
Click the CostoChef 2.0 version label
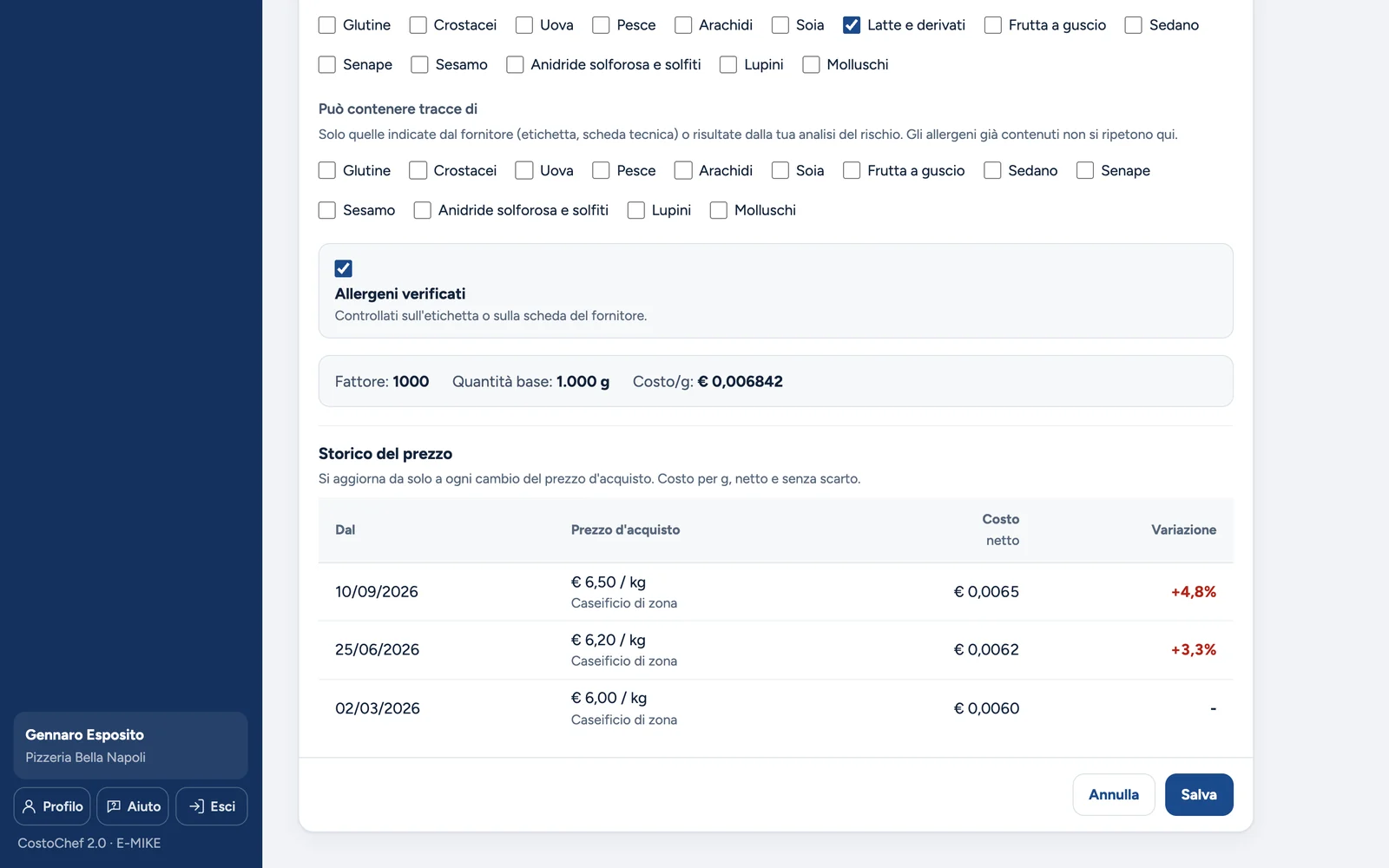point(89,843)
